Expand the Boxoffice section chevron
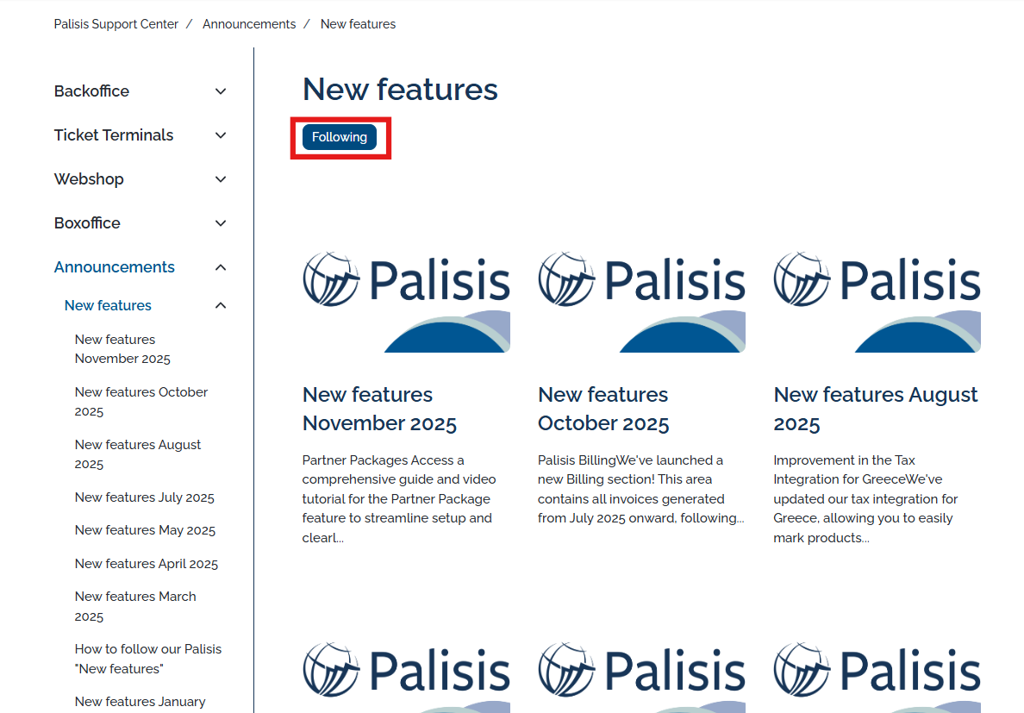Image resolution: width=1024 pixels, height=713 pixels. [221, 223]
